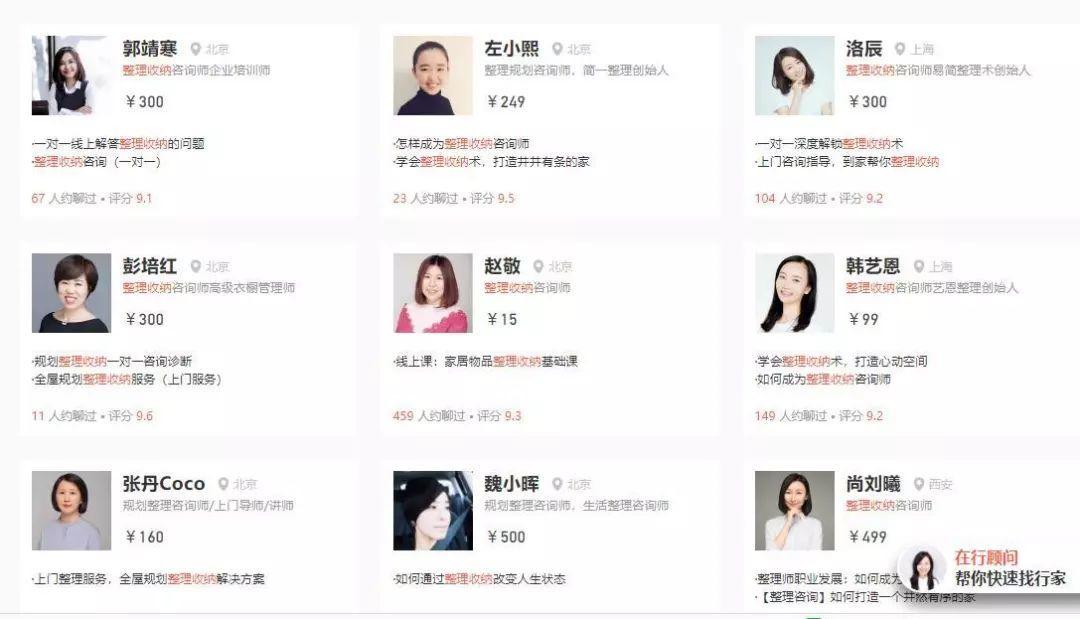Image resolution: width=1080 pixels, height=619 pixels.
Task: Open 韩艺恩's profile photo
Action: click(x=794, y=293)
